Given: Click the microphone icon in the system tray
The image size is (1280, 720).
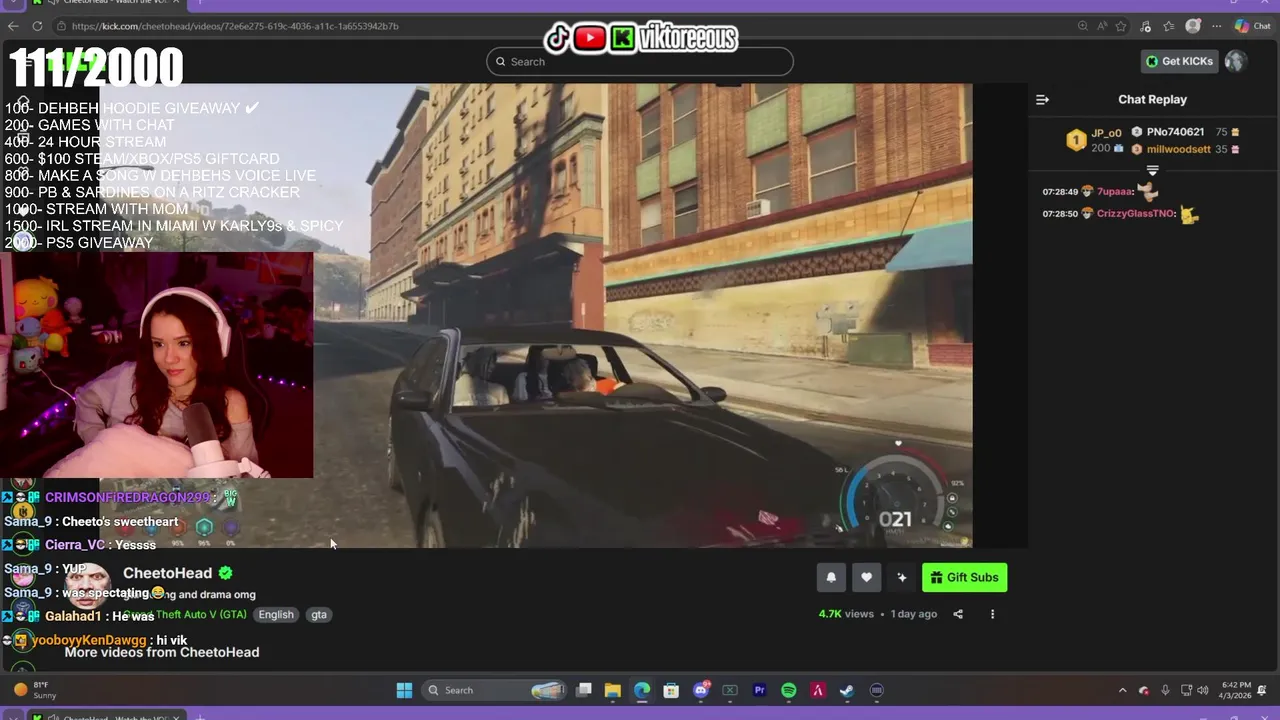Looking at the screenshot, I should [x=1165, y=690].
